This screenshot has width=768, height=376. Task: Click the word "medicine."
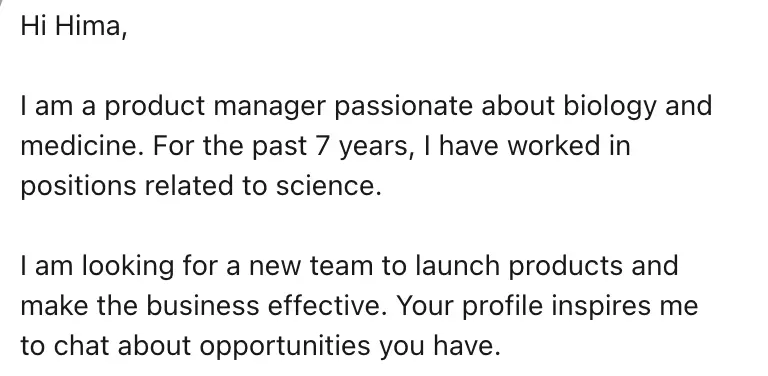(x=82, y=146)
